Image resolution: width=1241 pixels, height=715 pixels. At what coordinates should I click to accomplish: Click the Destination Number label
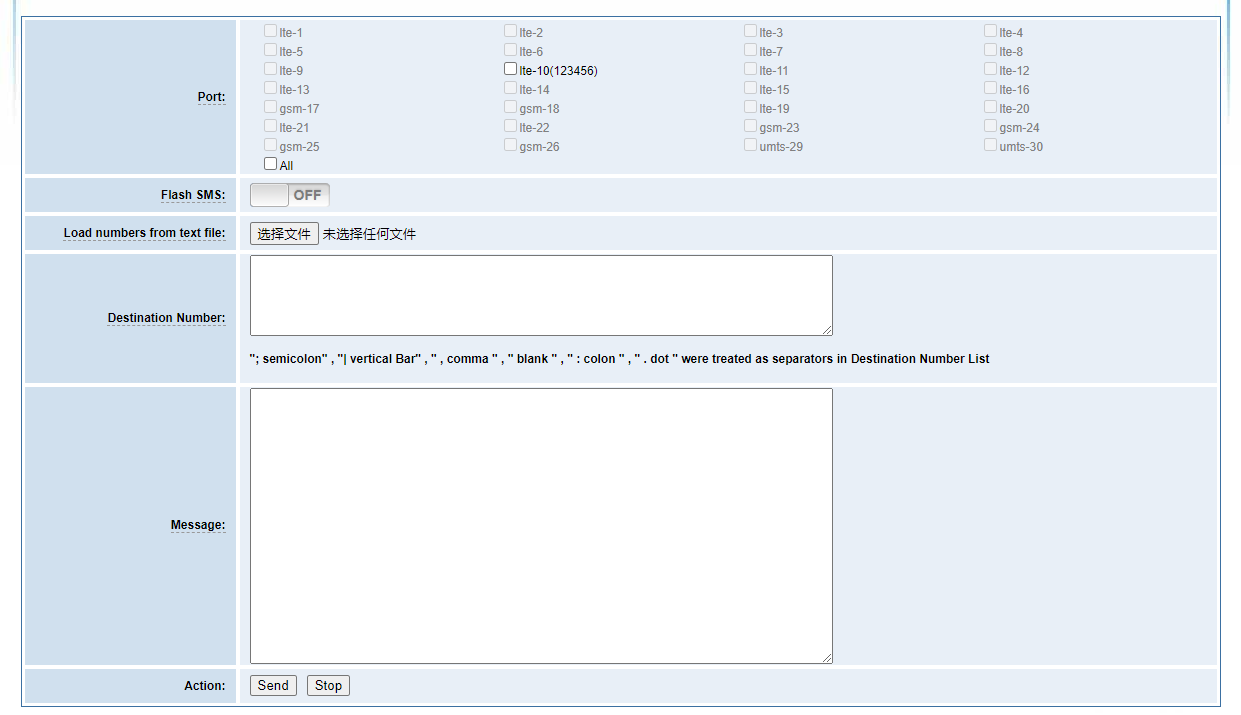pyautogui.click(x=166, y=318)
